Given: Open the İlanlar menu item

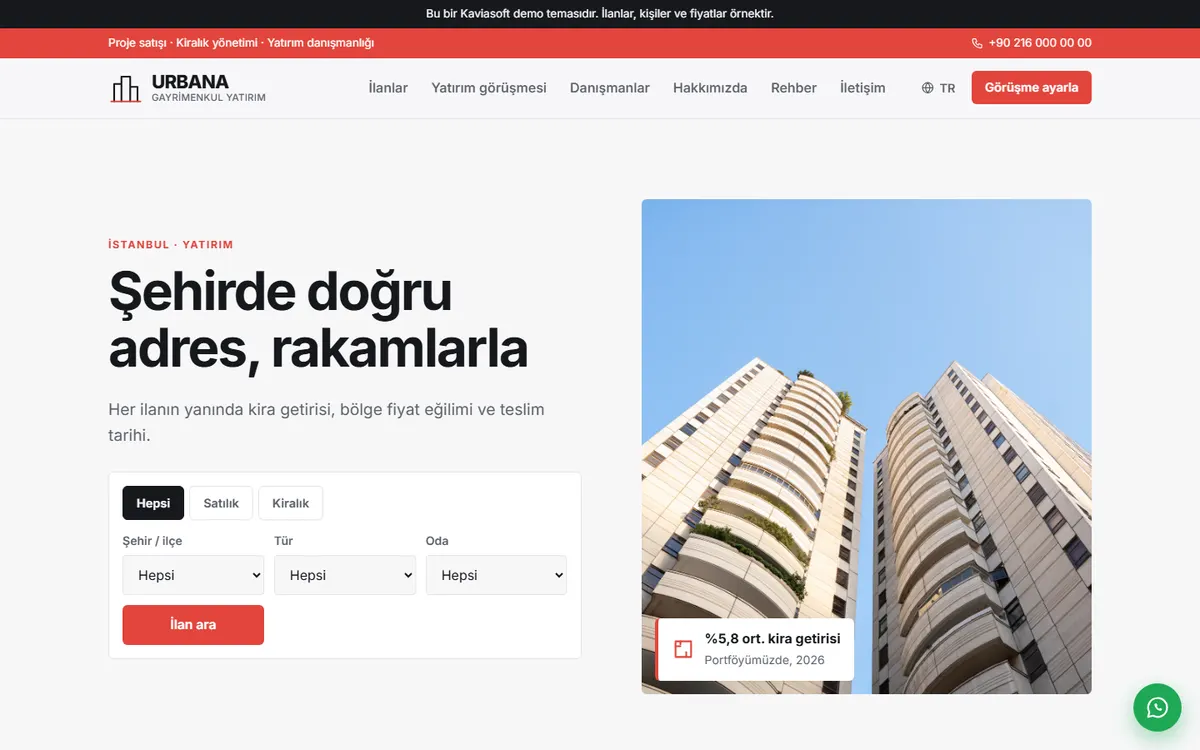Looking at the screenshot, I should (388, 88).
